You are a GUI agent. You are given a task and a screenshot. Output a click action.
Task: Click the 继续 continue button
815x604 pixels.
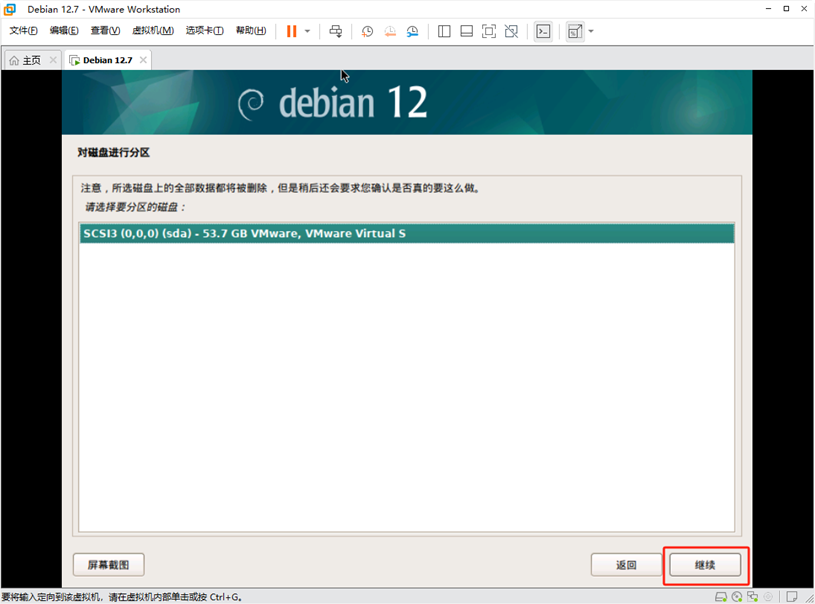tap(705, 565)
